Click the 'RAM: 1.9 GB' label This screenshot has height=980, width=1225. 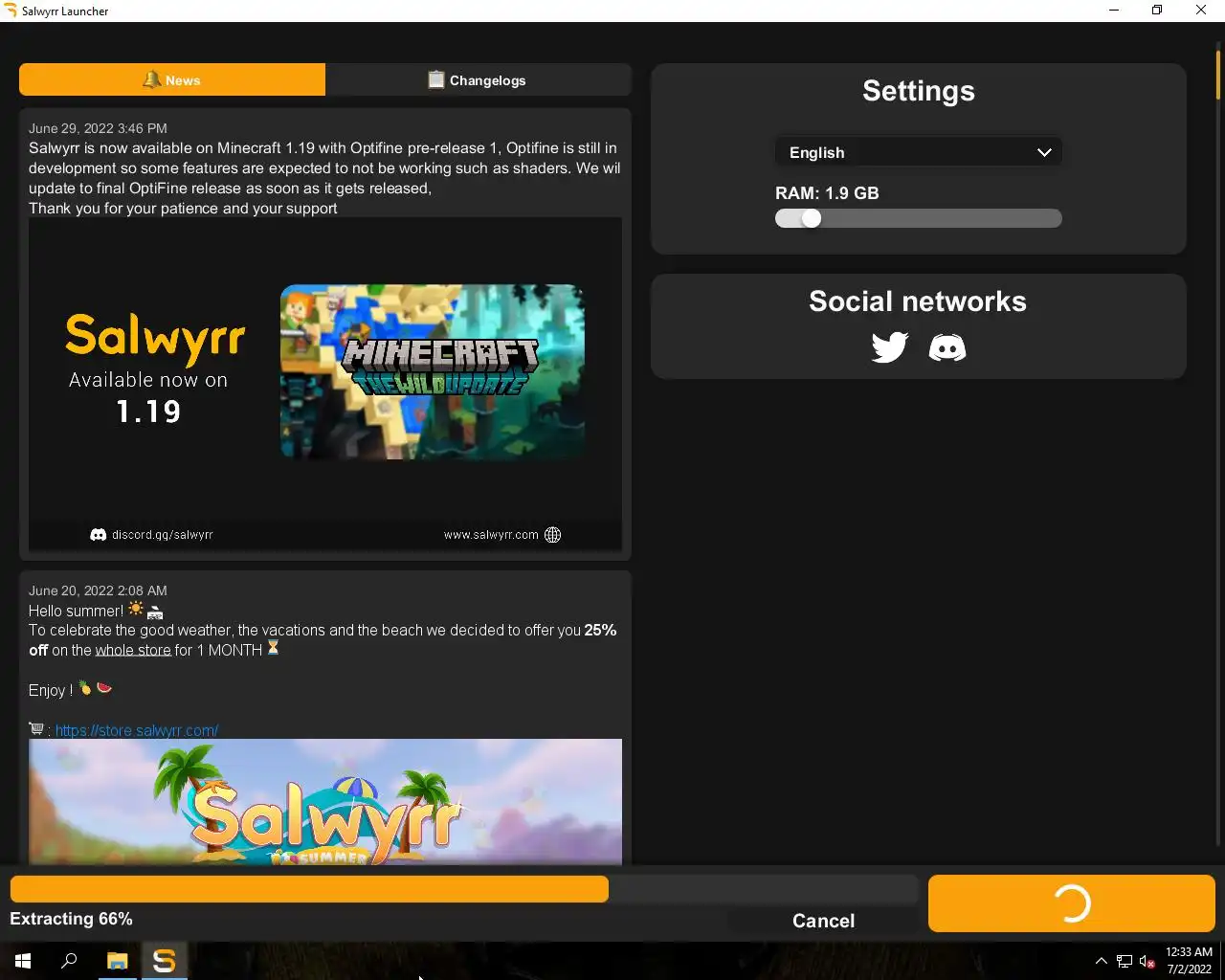click(x=827, y=192)
